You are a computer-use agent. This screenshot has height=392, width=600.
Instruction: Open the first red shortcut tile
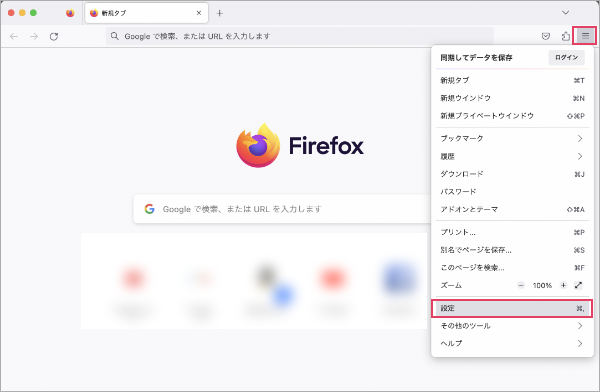coord(133,278)
